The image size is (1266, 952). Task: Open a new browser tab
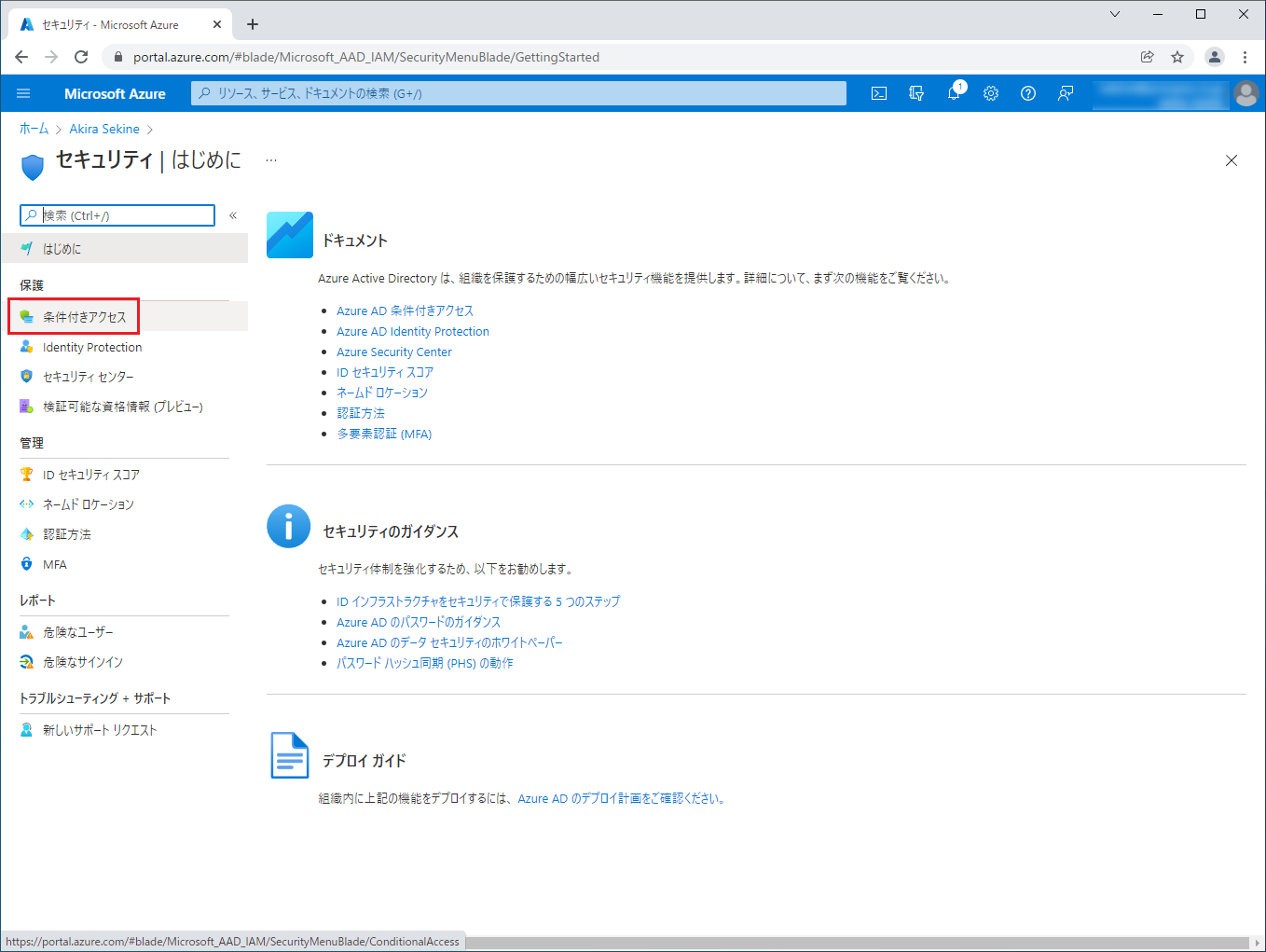(x=253, y=25)
